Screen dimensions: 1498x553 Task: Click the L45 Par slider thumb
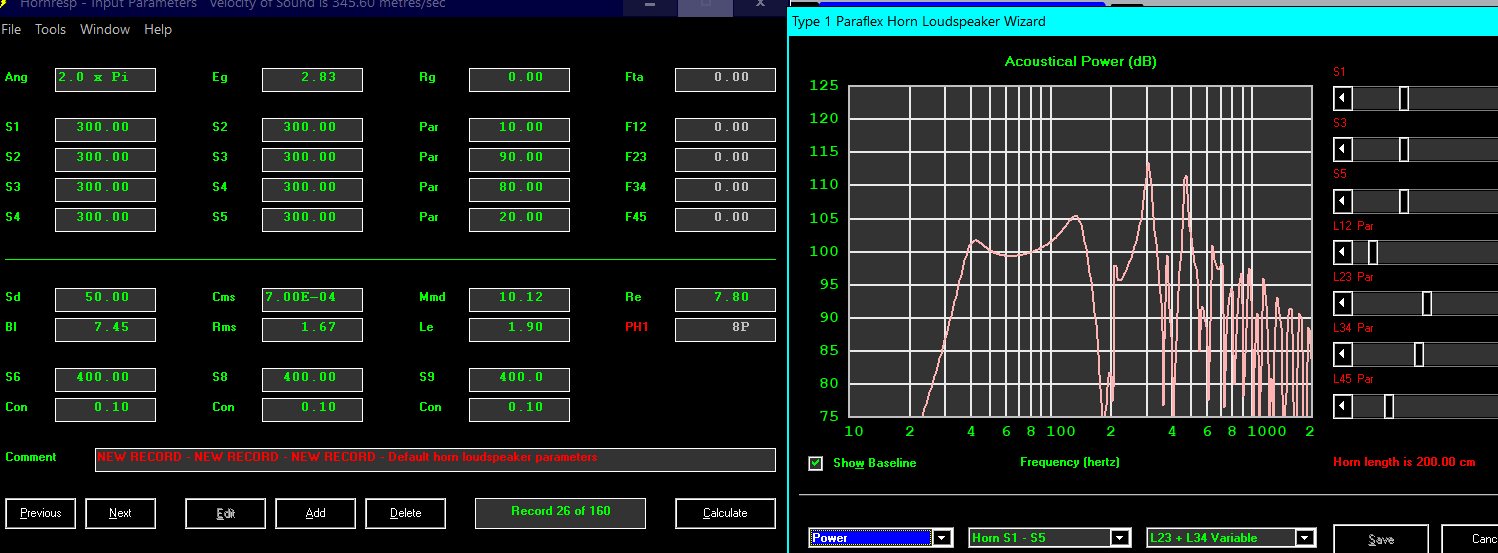1389,406
